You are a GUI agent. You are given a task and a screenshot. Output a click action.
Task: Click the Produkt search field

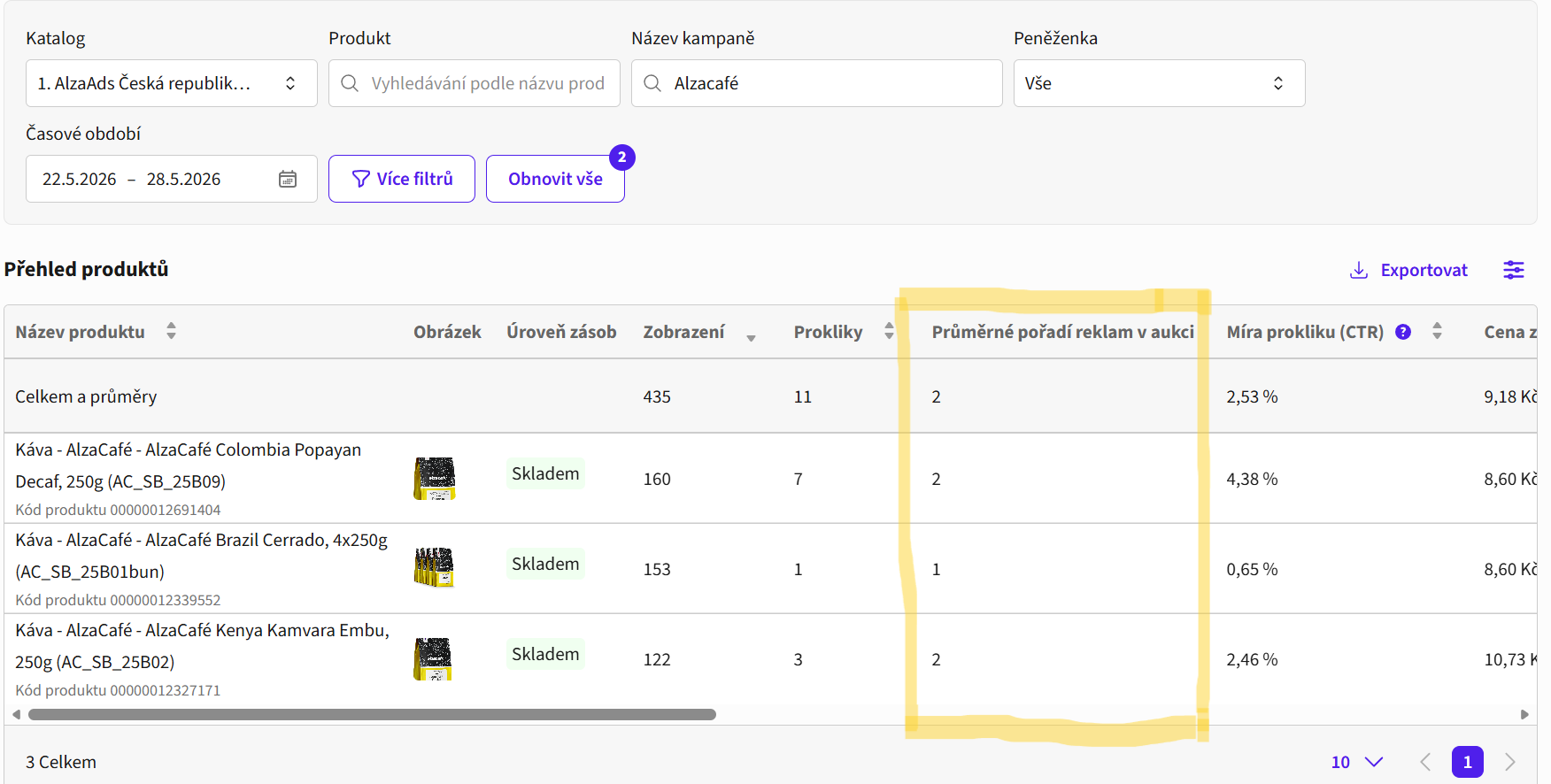click(474, 83)
